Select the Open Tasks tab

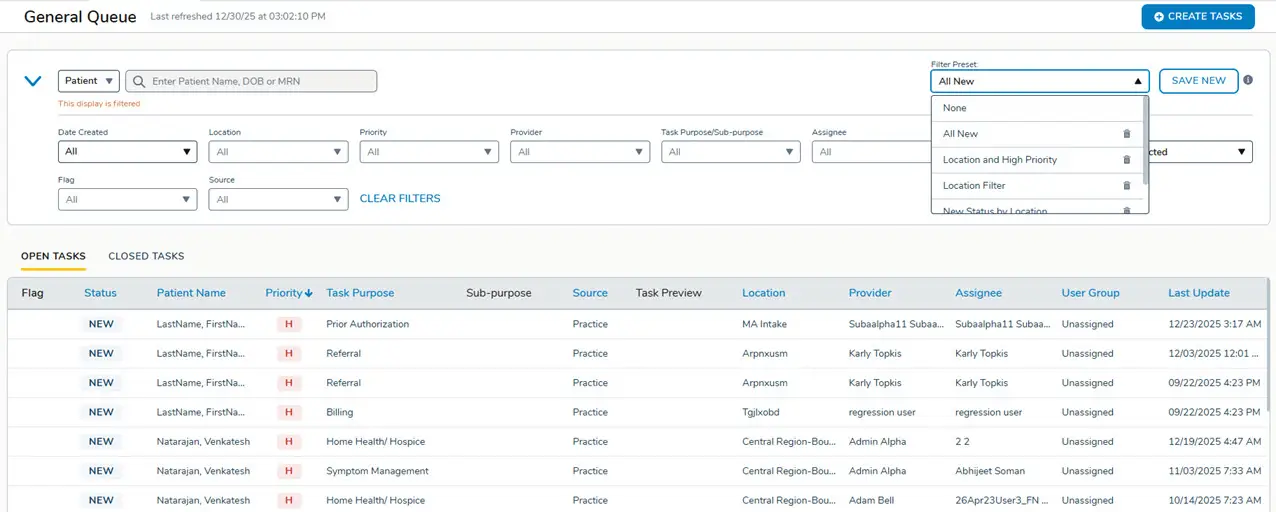tap(53, 256)
